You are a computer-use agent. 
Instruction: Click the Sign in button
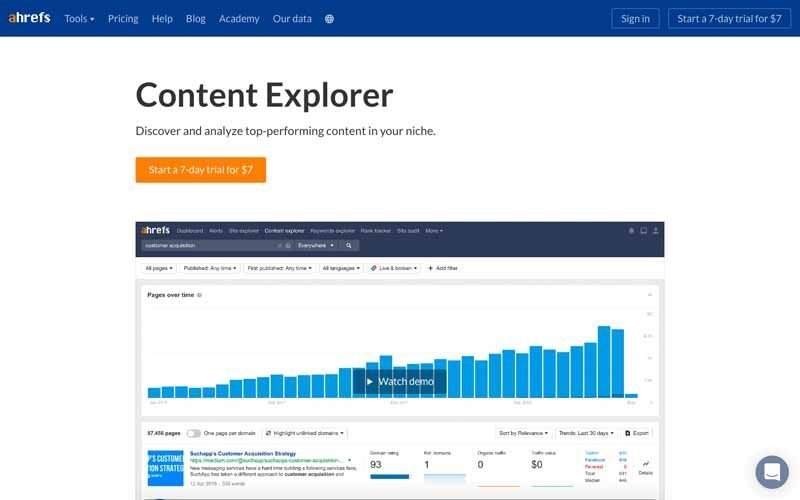pyautogui.click(x=635, y=19)
